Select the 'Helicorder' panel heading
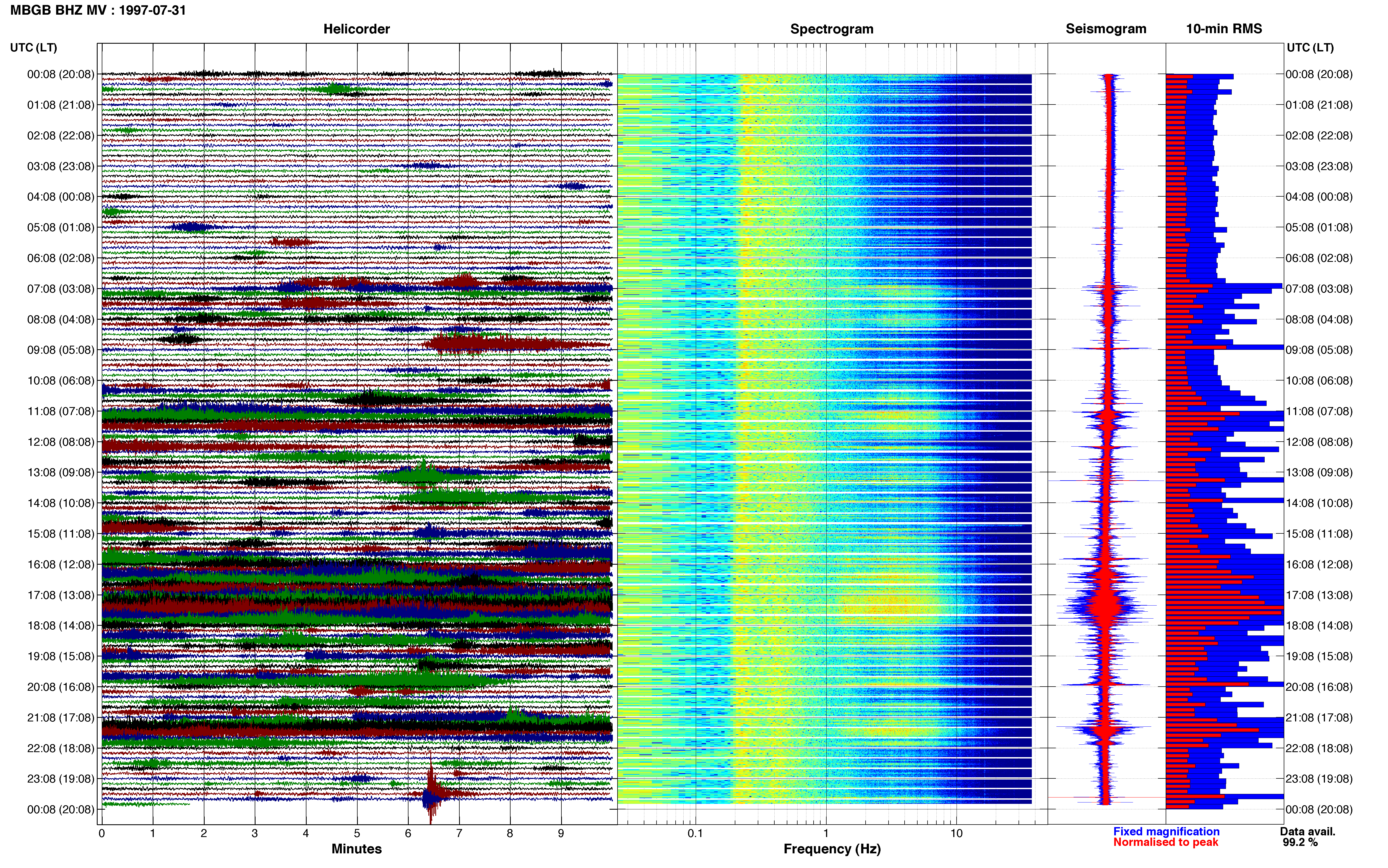 pyautogui.click(x=356, y=29)
